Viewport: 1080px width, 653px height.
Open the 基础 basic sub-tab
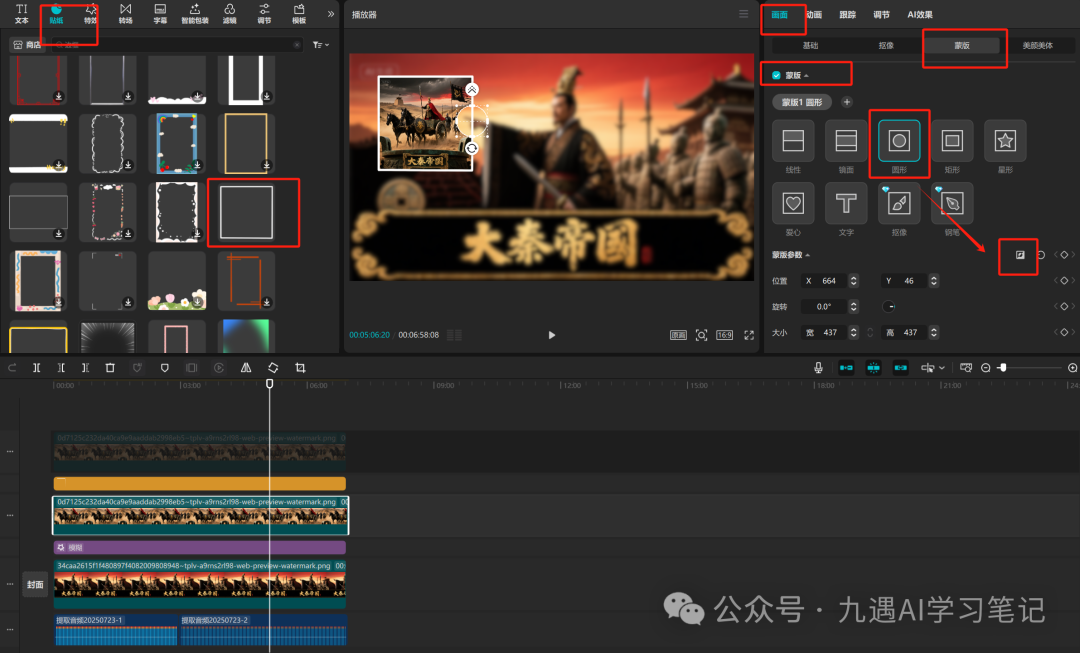click(811, 45)
